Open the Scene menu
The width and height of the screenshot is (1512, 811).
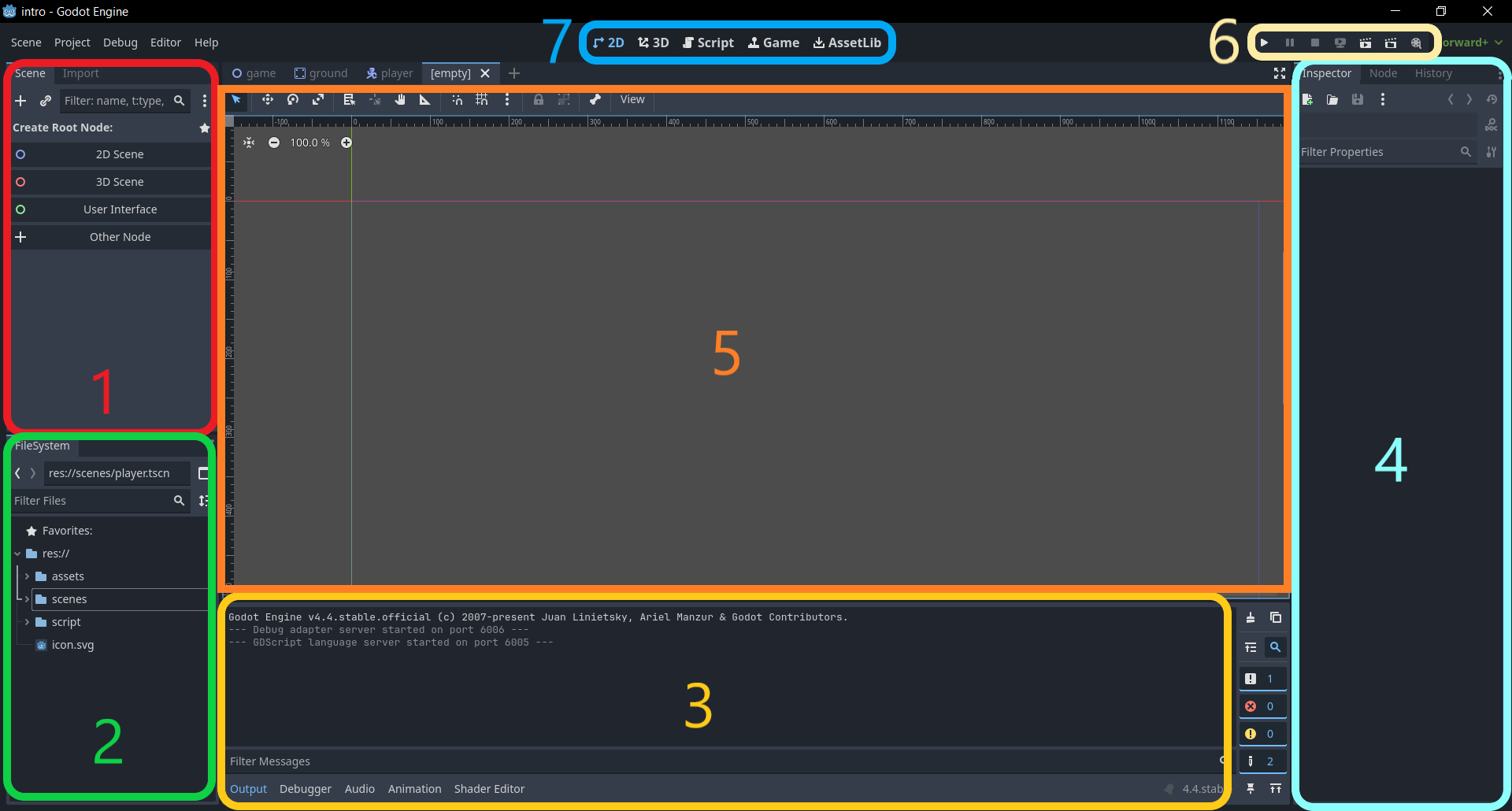tap(26, 43)
